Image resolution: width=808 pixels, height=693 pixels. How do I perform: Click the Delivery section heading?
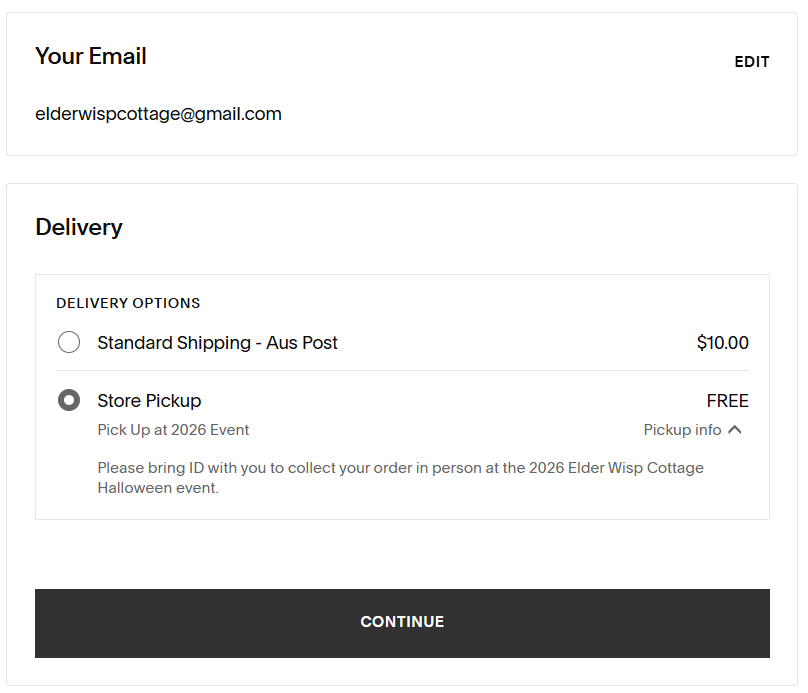coord(79,227)
